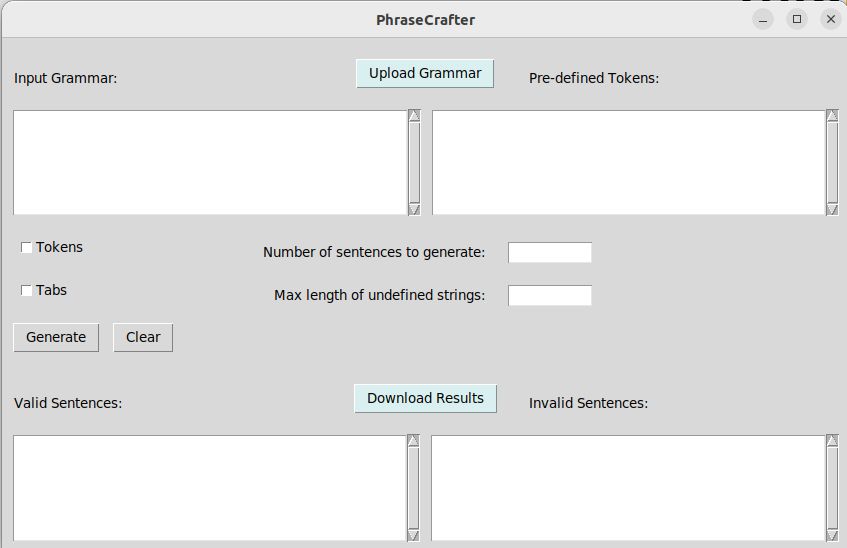Click scroll-down arrow of Input Grammar box
This screenshot has width=847, height=548.
point(414,209)
